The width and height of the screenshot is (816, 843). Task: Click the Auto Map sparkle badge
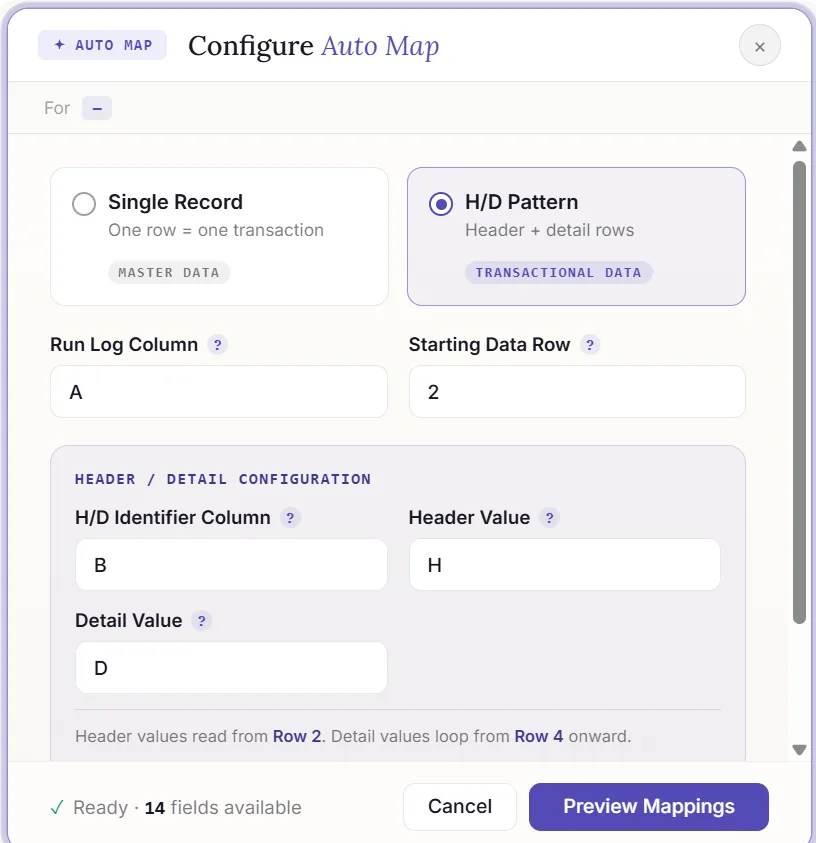pos(102,45)
